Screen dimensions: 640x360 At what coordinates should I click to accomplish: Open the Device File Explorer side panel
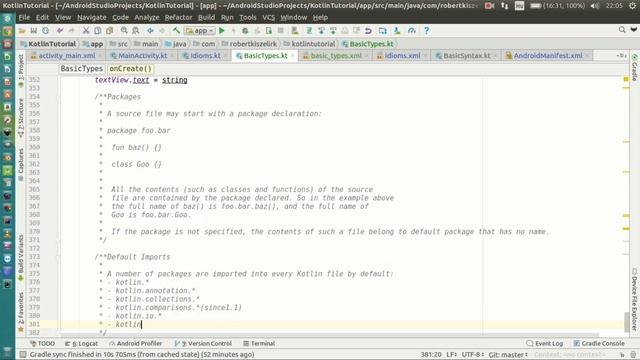click(634, 299)
